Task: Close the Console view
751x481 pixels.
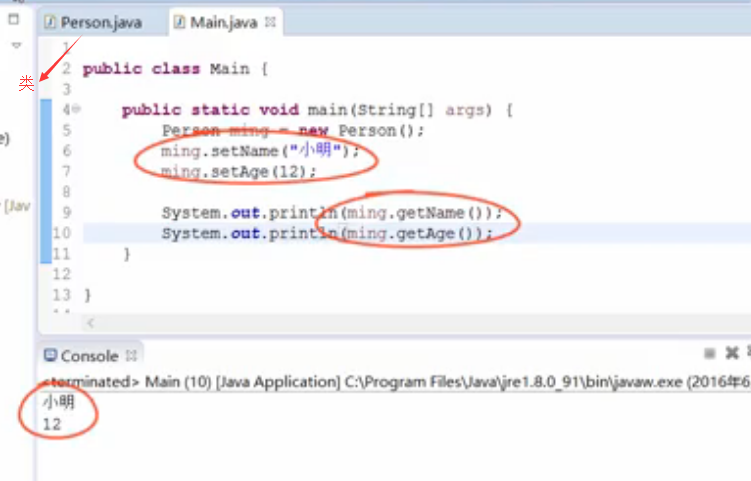Action: pyautogui.click(x=131, y=356)
